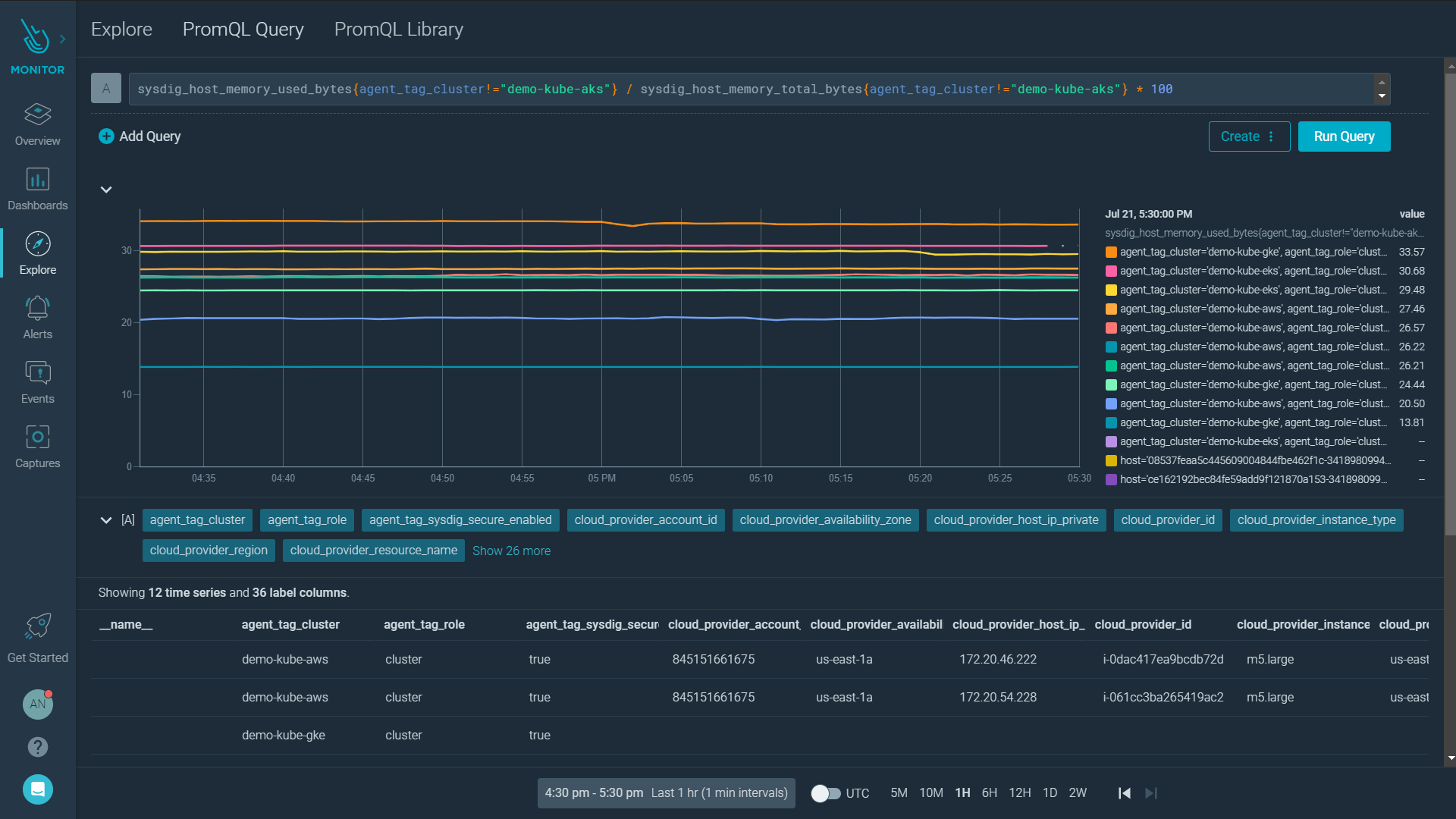Click the yellow legend swatch valued 29.48
The width and height of the screenshot is (1456, 819).
point(1111,290)
